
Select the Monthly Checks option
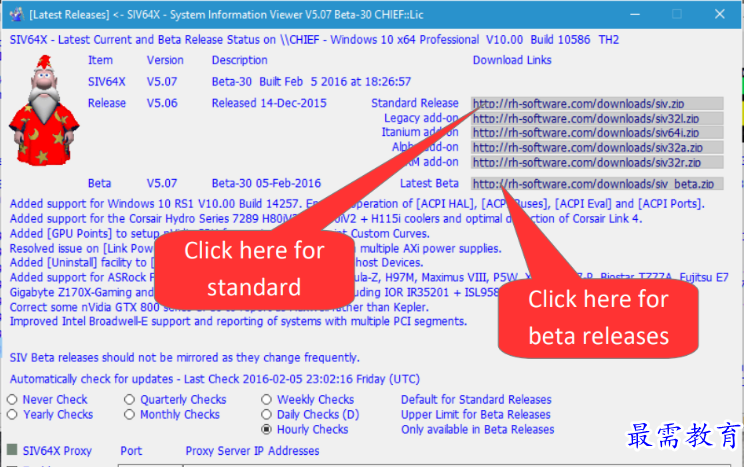[x=129, y=414]
